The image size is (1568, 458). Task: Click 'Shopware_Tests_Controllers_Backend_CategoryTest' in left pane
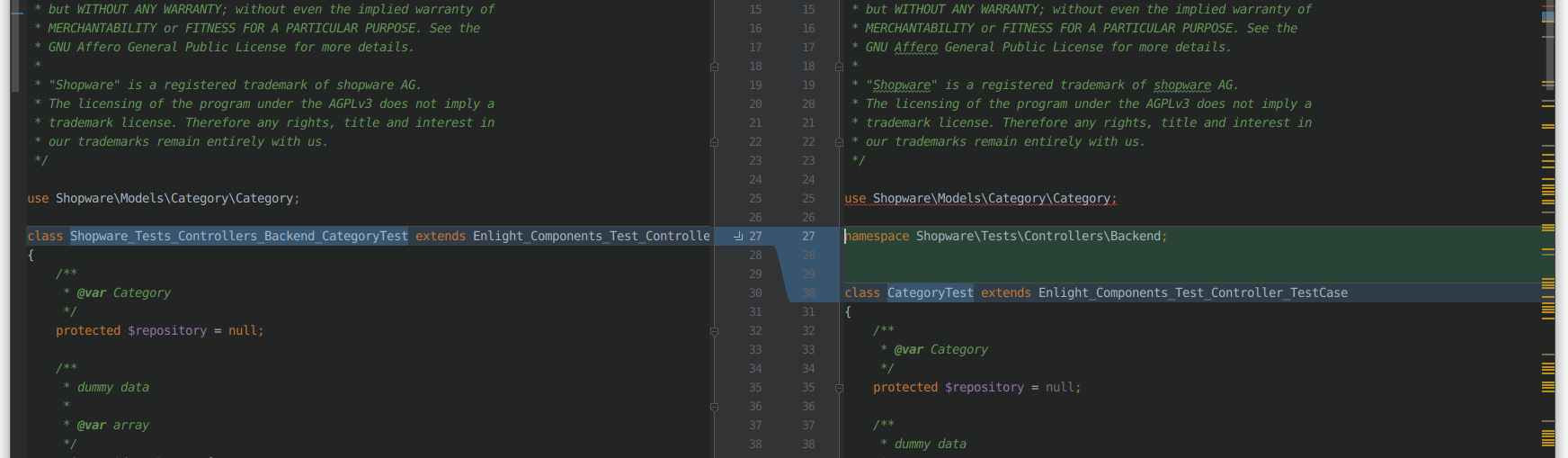click(239, 236)
